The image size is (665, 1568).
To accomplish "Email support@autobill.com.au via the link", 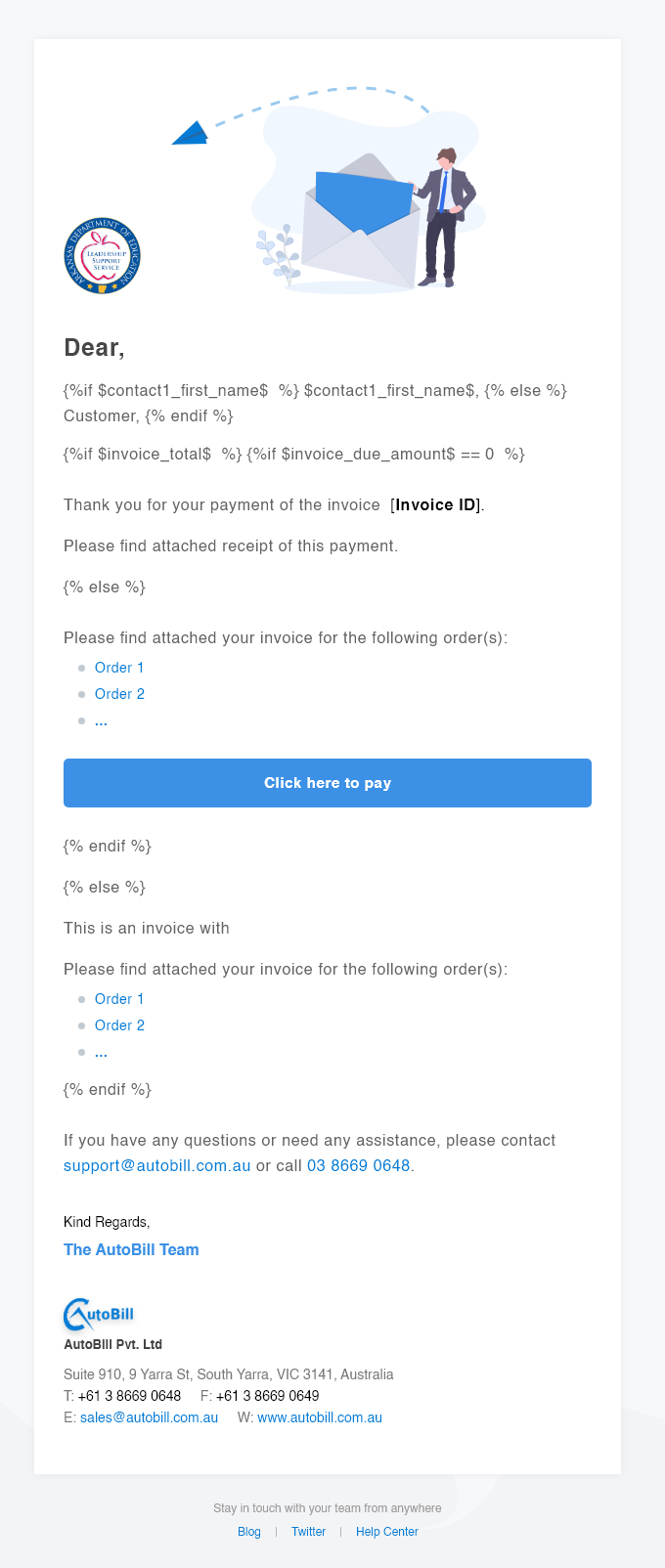I will [156, 1166].
